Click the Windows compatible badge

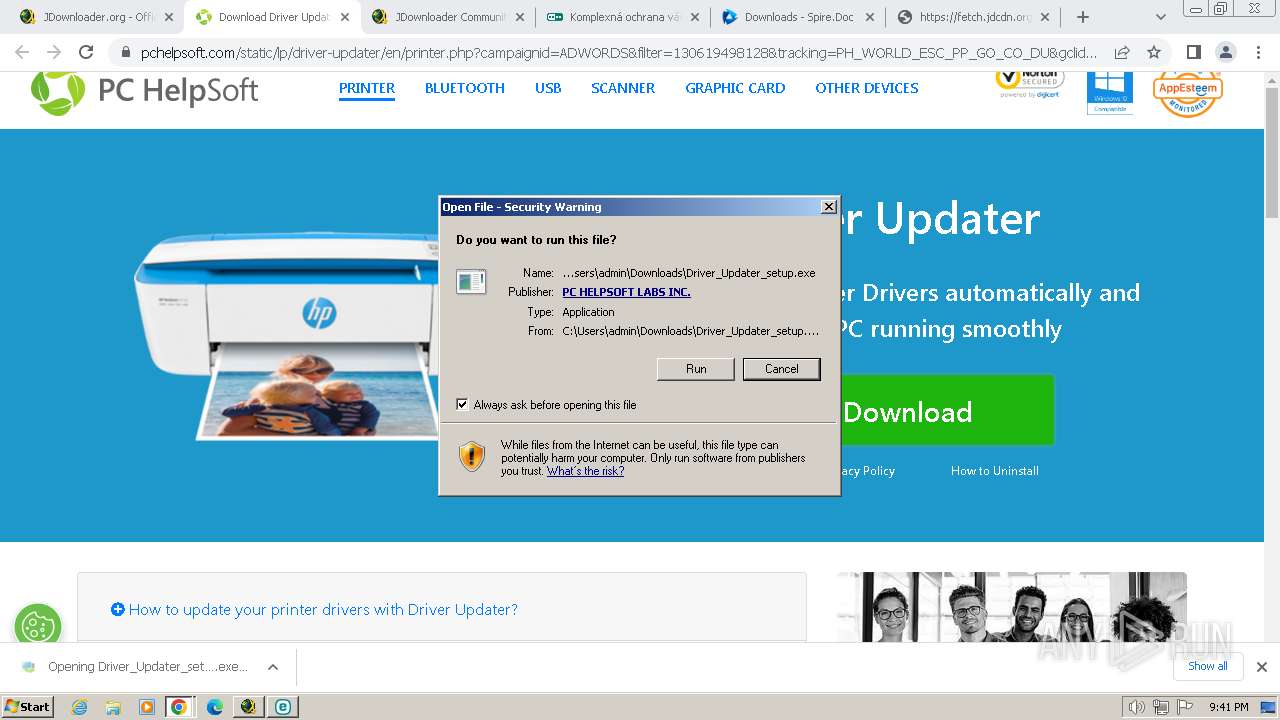click(1110, 92)
